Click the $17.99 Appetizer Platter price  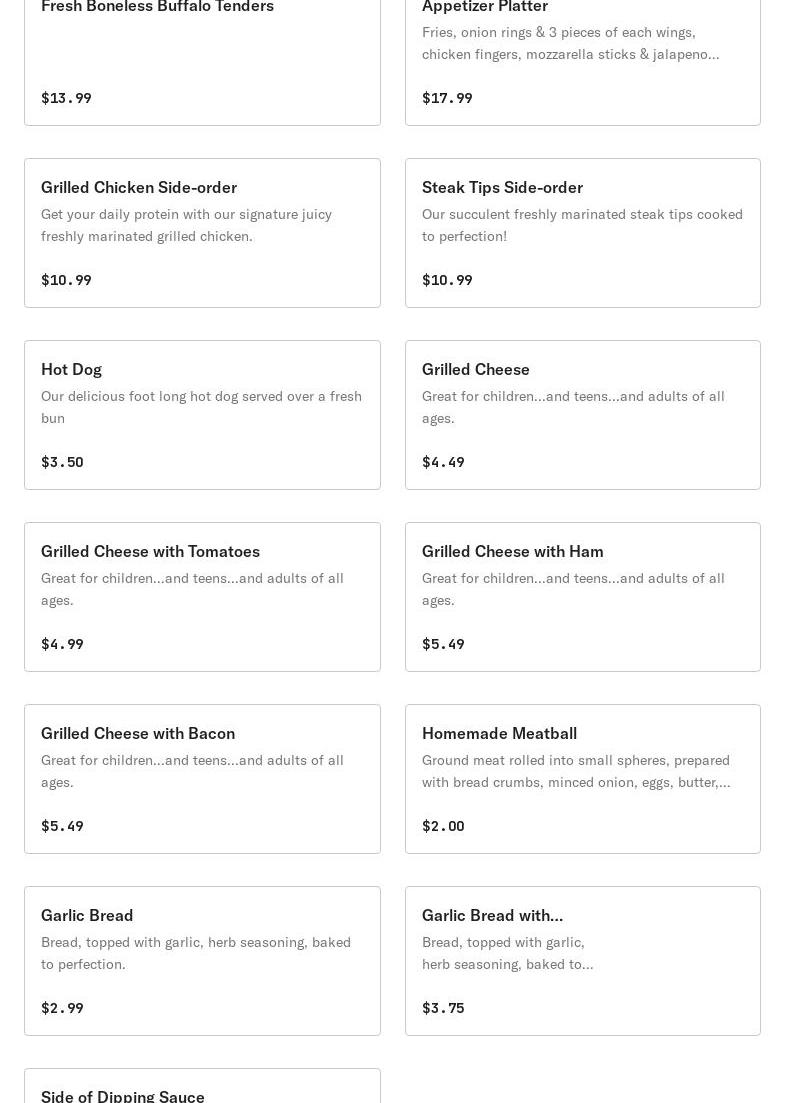click(447, 98)
